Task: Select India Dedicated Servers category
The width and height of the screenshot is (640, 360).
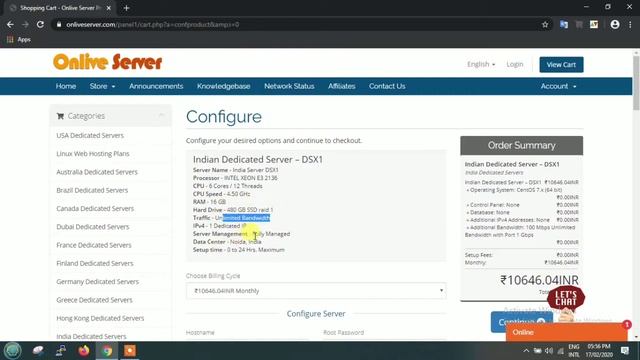Action: point(91,336)
